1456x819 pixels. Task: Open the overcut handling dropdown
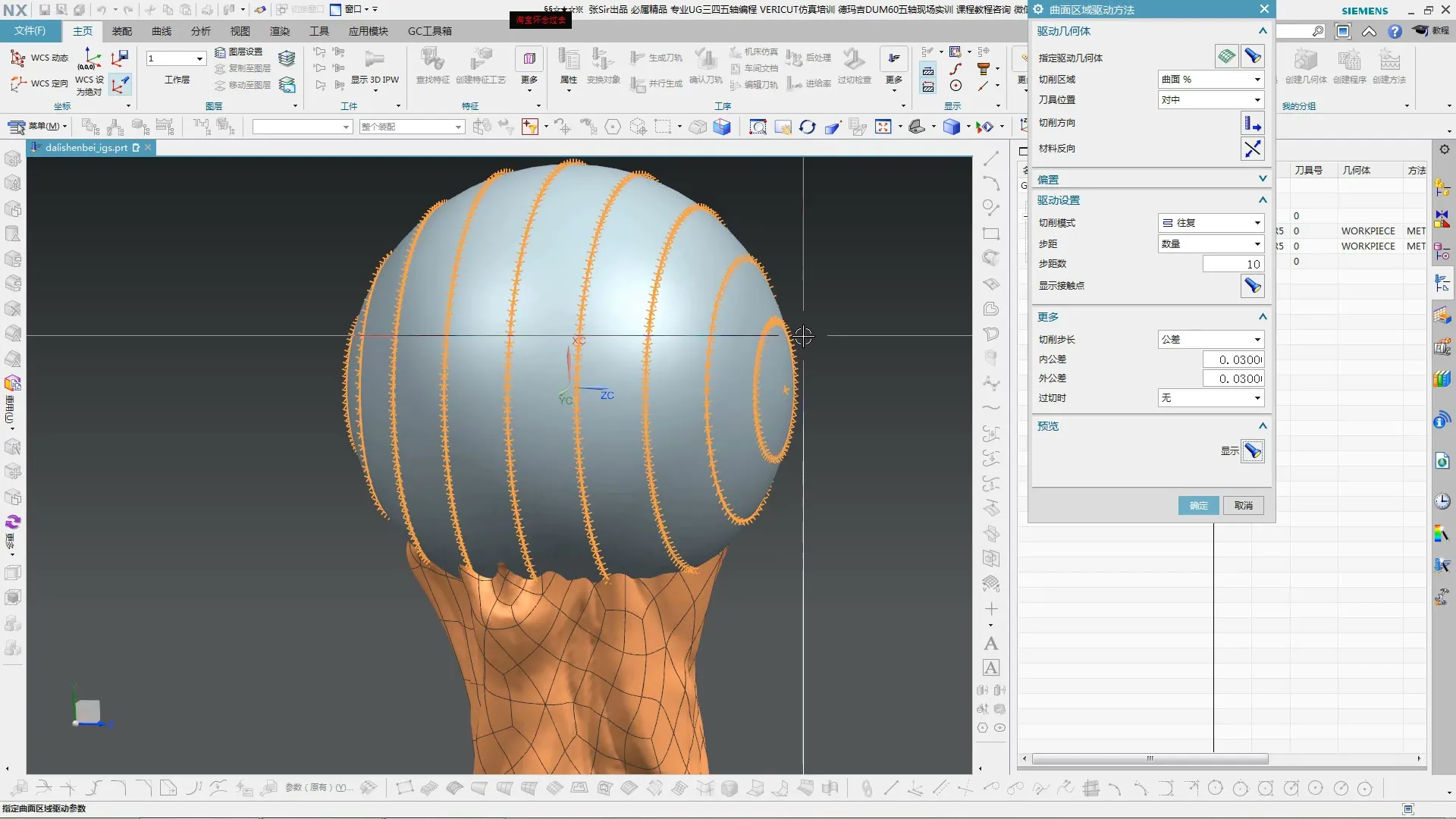[x=1210, y=398]
